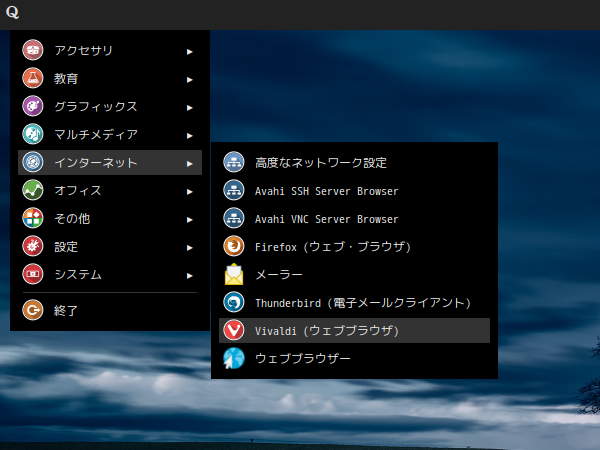The height and width of the screenshot is (450, 600).
Task: Click the Avahi SSH Server Browser icon
Action: [x=234, y=190]
